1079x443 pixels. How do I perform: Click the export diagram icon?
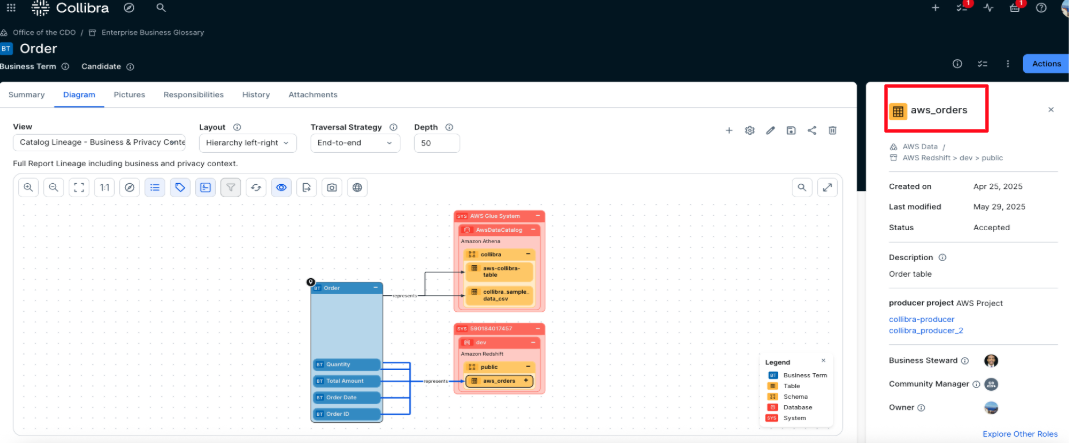point(307,186)
